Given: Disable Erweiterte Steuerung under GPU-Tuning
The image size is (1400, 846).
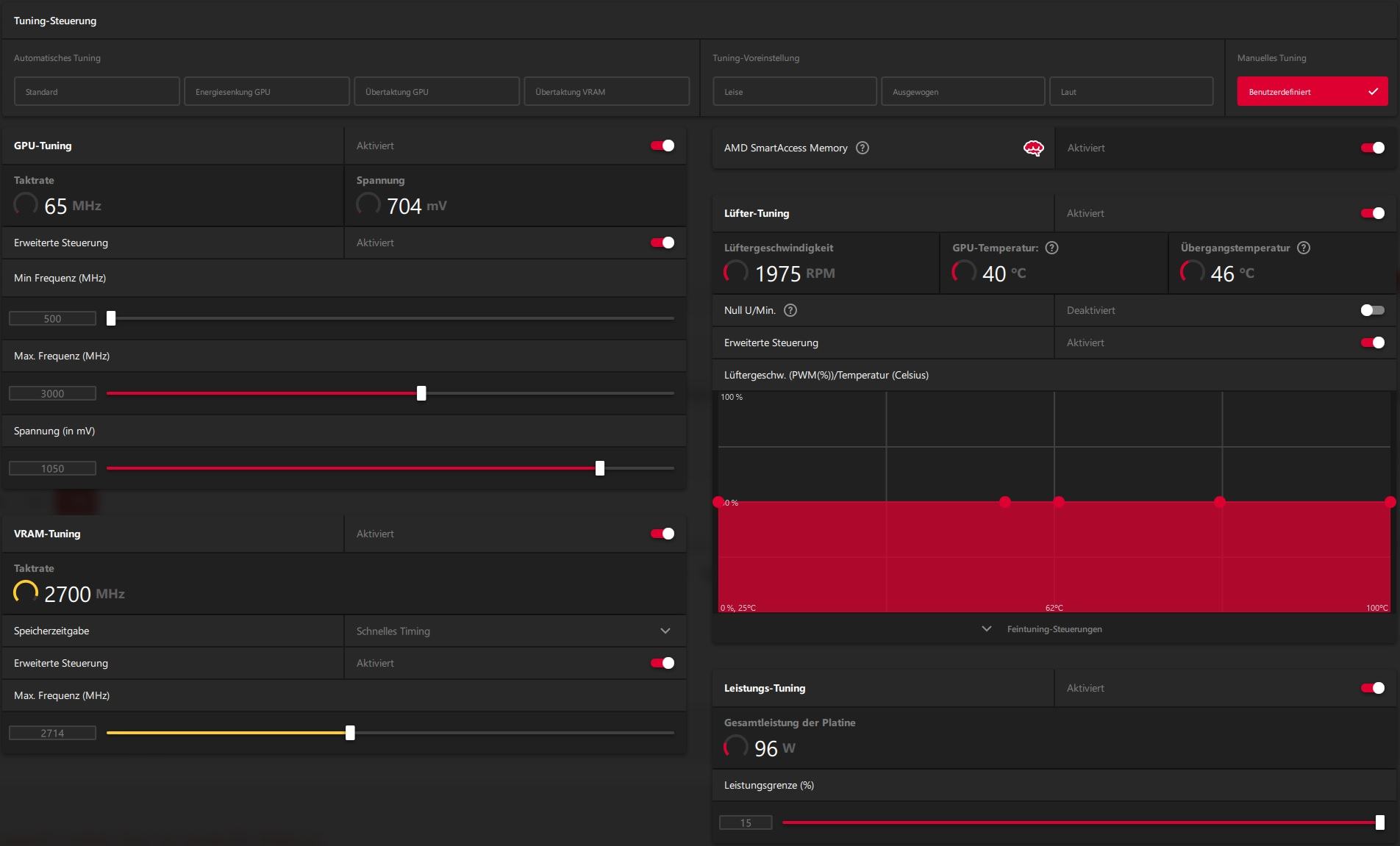Looking at the screenshot, I should click(662, 243).
